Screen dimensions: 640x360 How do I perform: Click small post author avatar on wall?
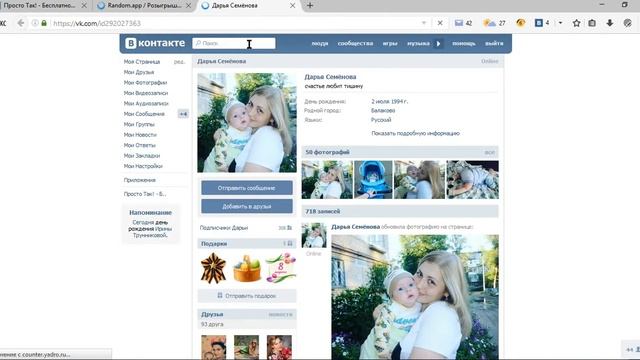pyautogui.click(x=314, y=235)
